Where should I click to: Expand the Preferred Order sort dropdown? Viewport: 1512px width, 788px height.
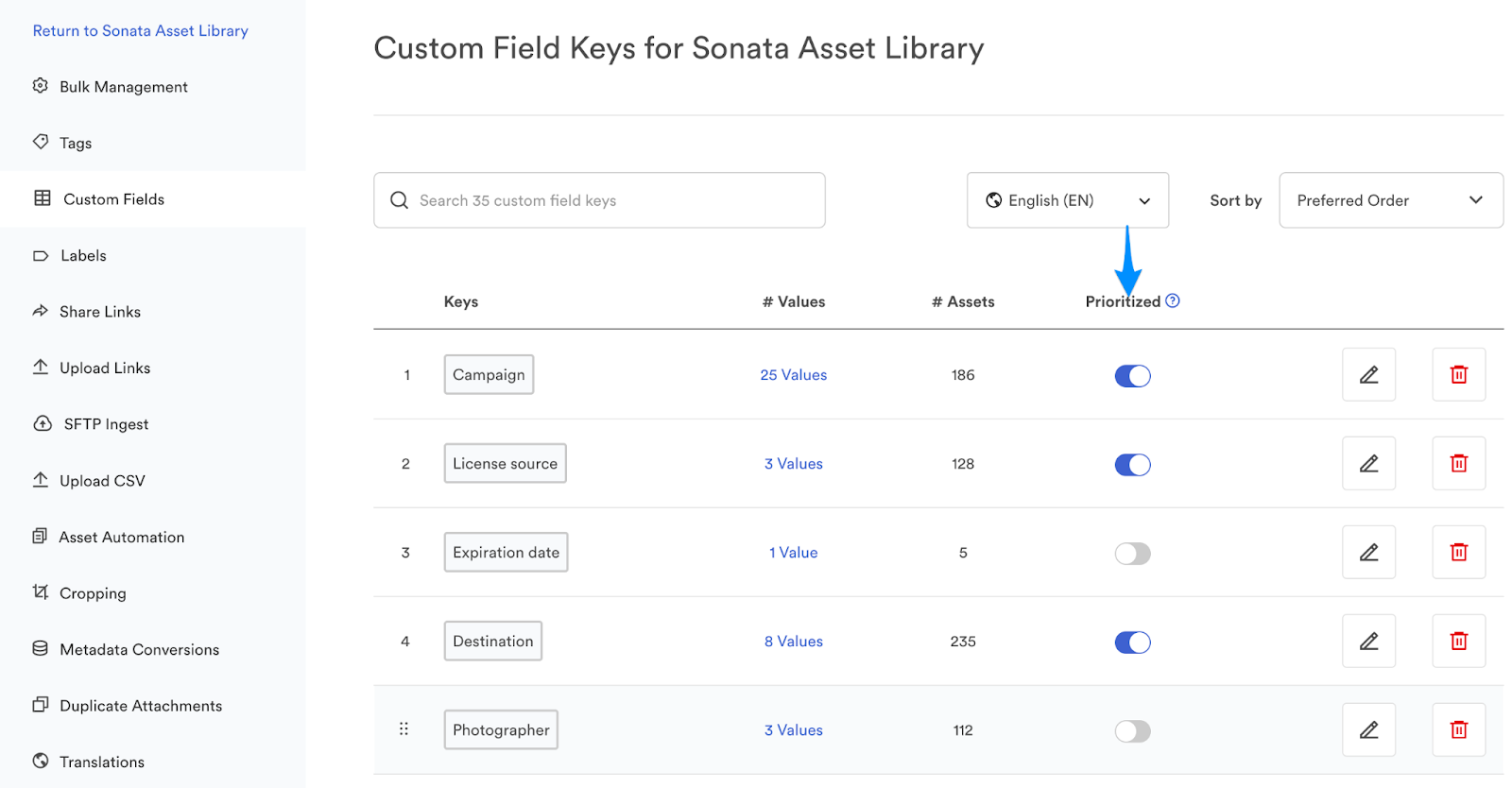click(x=1390, y=200)
